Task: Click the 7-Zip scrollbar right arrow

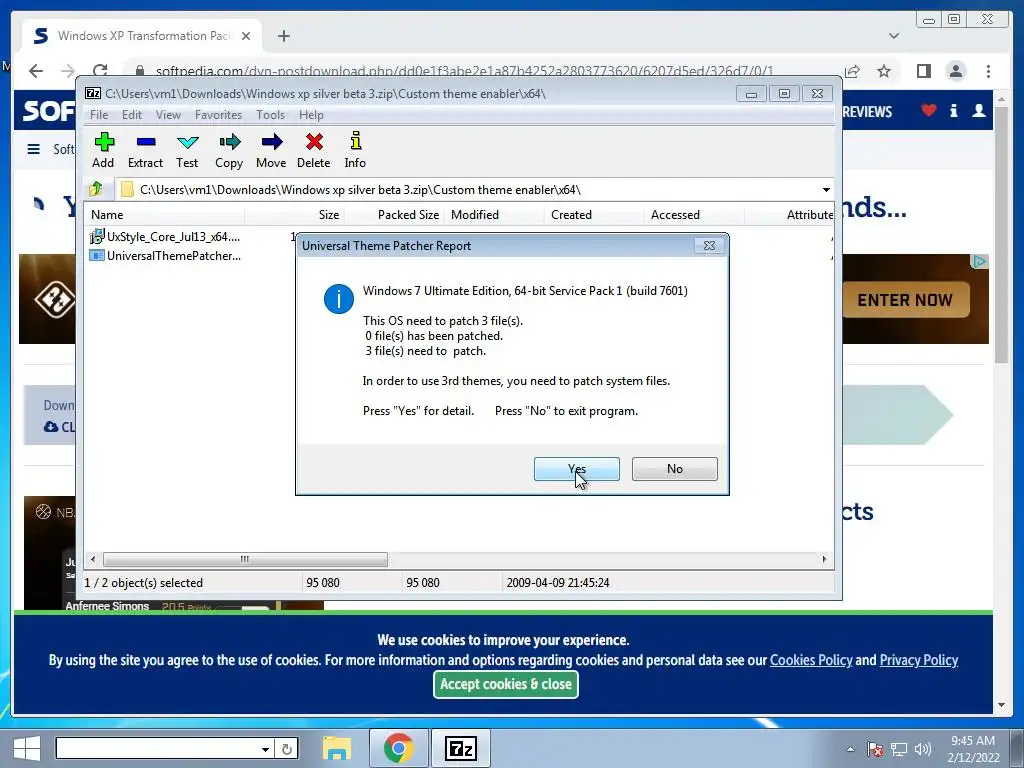Action: [824, 559]
